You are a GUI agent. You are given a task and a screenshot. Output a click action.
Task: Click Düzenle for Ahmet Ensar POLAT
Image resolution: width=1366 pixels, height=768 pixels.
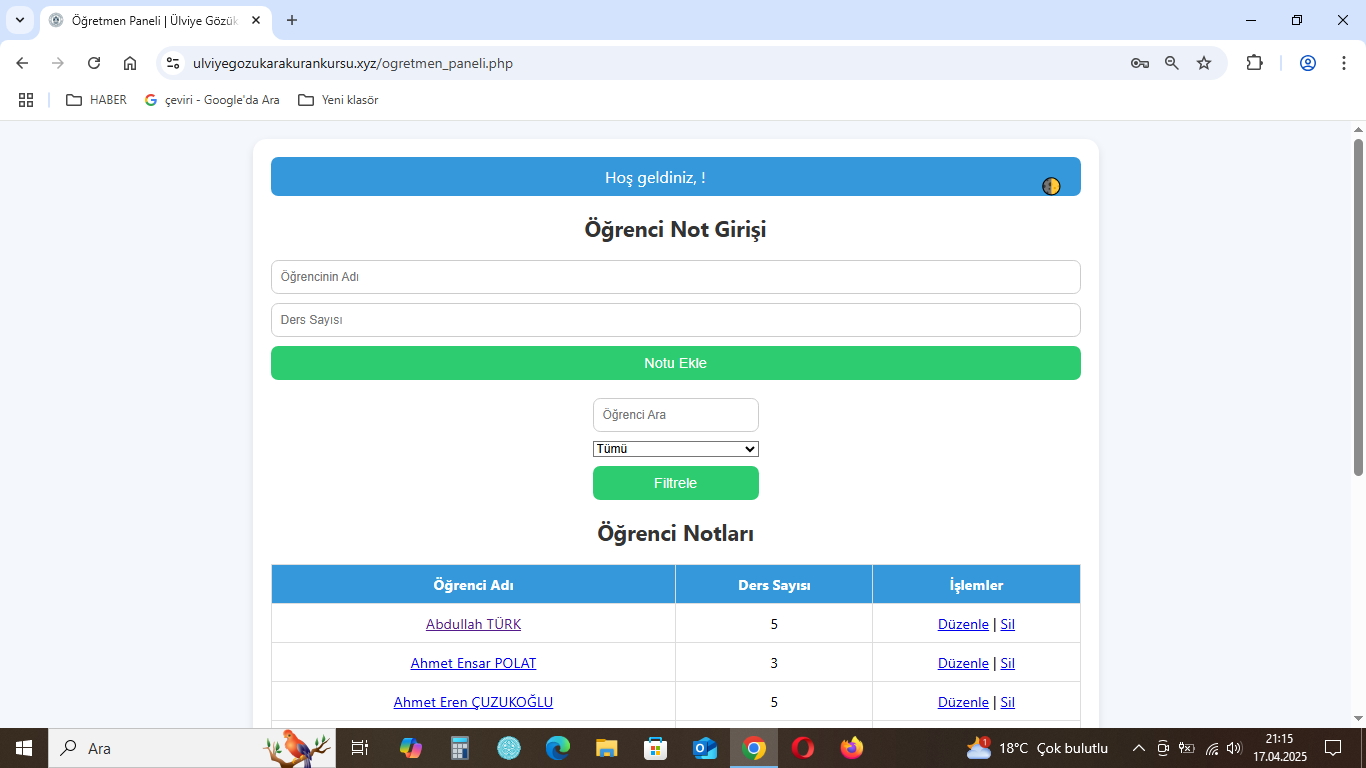pos(963,663)
